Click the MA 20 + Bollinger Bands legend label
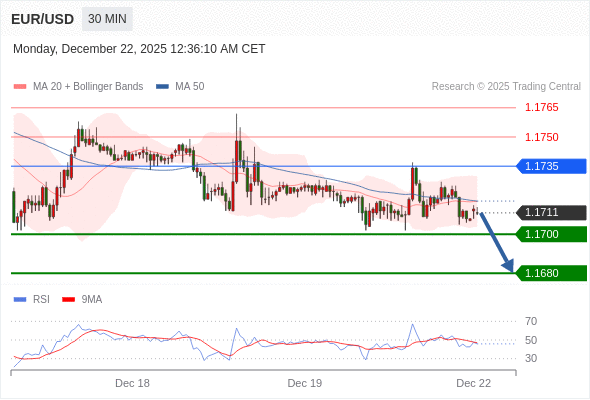 [x=88, y=87]
